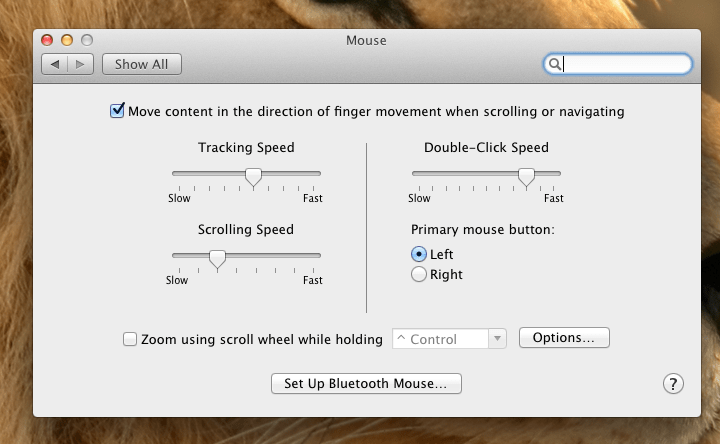Click the Scrolling Speed slider thumb

217,258
